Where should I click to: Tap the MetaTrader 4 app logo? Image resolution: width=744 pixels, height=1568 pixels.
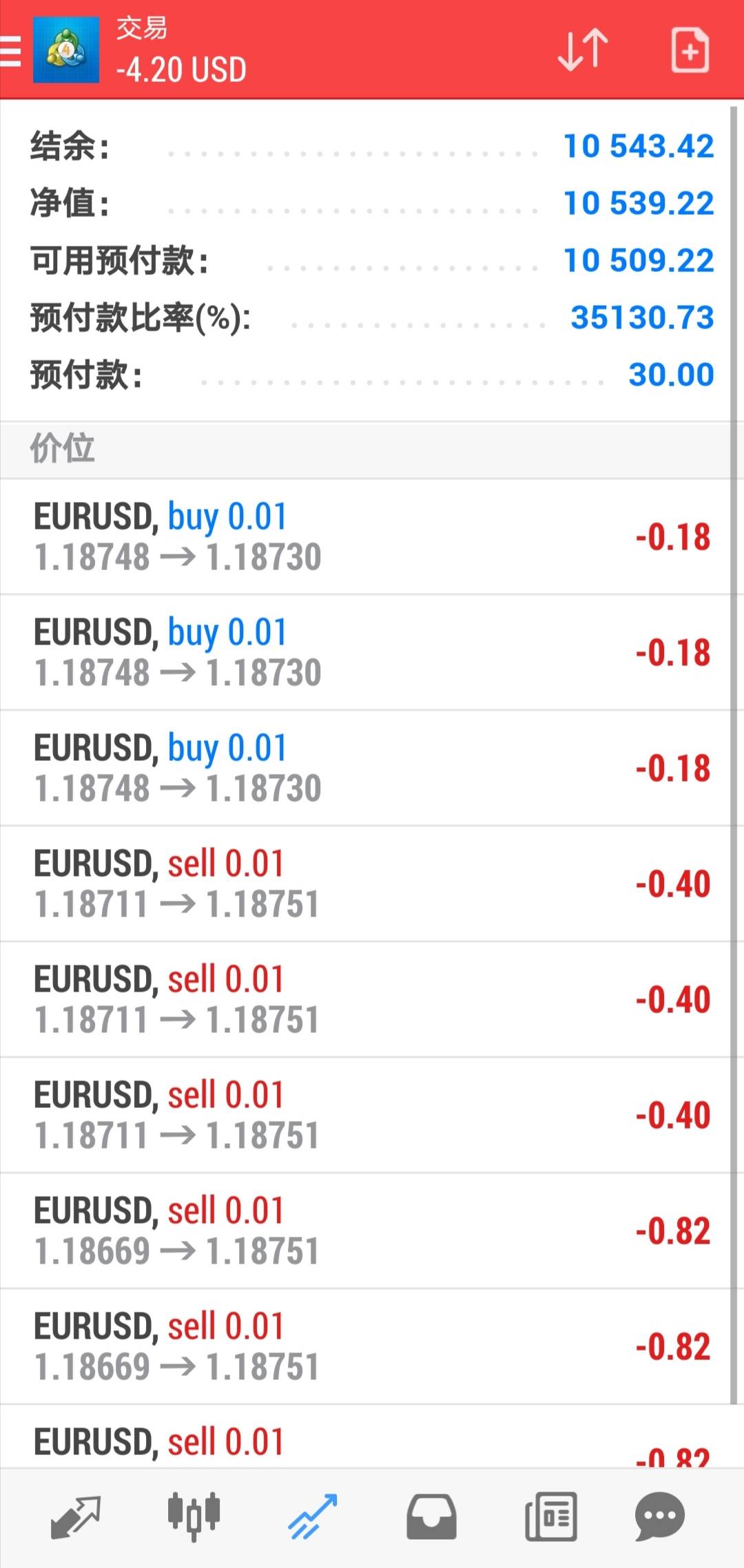(66, 51)
